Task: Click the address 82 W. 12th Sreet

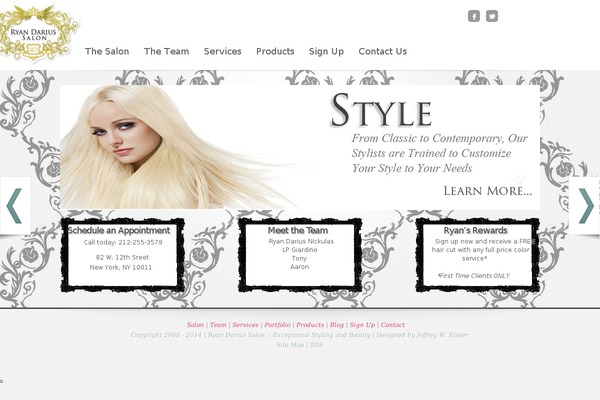Action: click(x=122, y=257)
